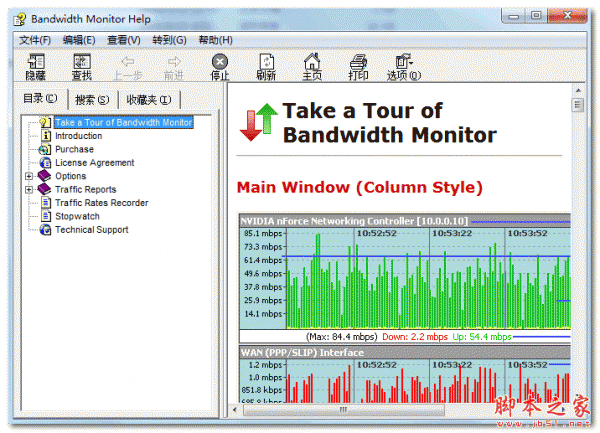The height and width of the screenshot is (433, 600).
Task: Open the License Agreement topic
Action: (x=95, y=163)
